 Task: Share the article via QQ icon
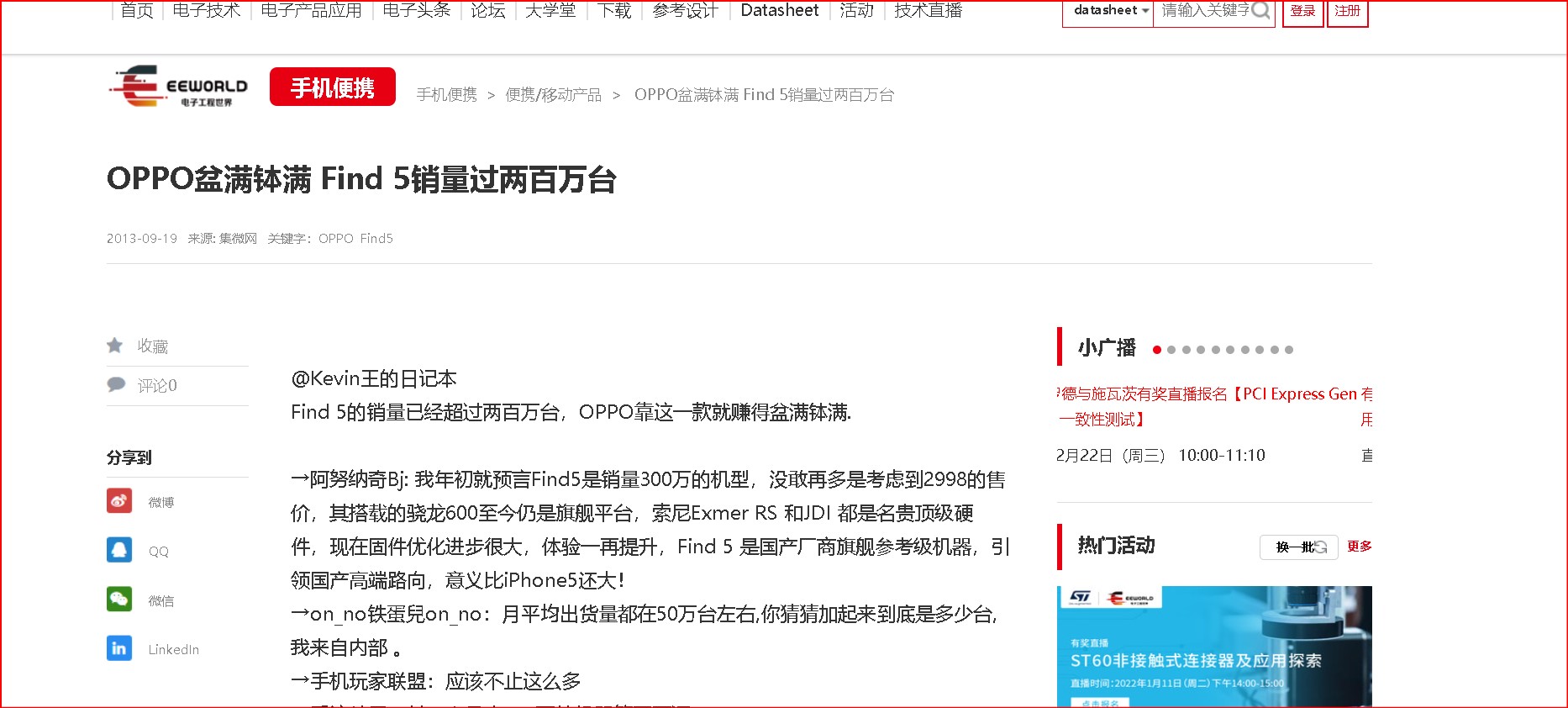click(x=119, y=550)
